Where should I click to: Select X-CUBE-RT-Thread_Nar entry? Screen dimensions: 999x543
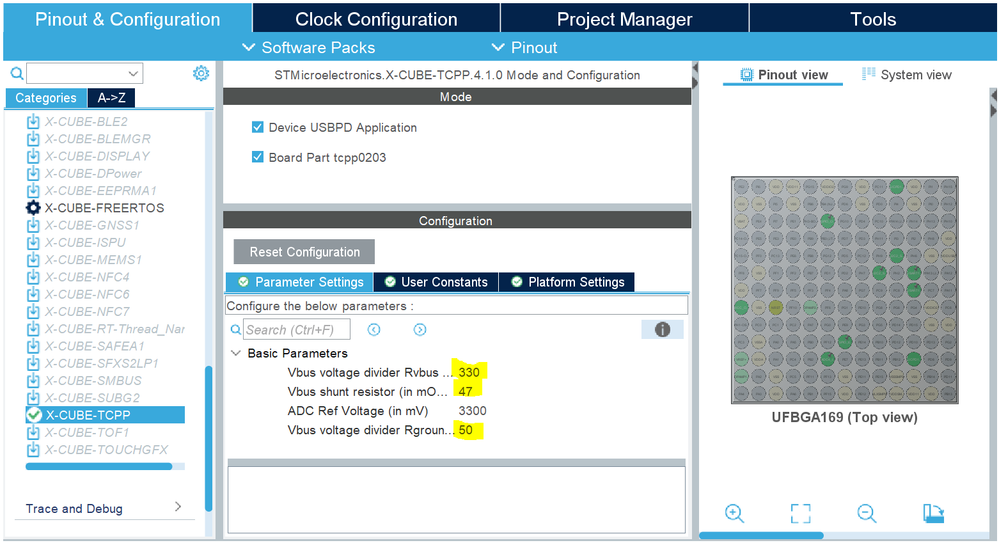click(115, 329)
